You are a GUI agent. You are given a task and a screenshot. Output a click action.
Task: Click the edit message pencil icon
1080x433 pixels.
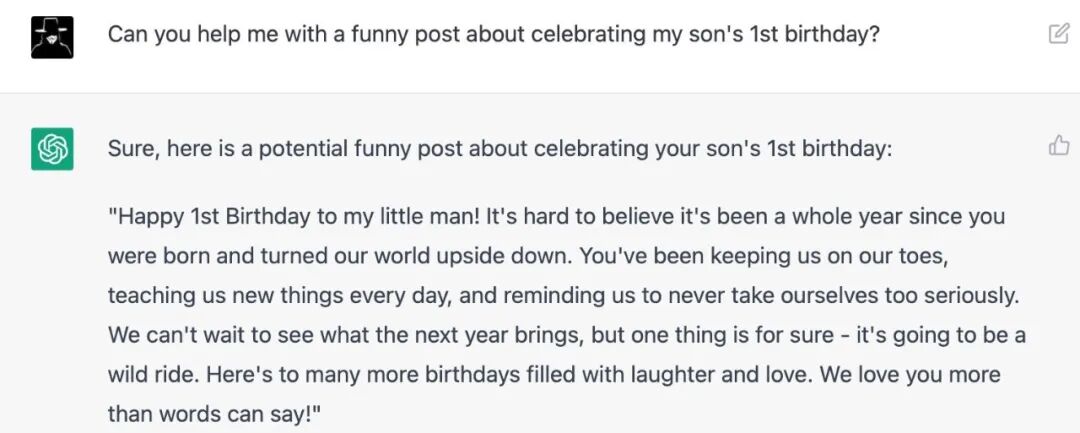point(1058,34)
